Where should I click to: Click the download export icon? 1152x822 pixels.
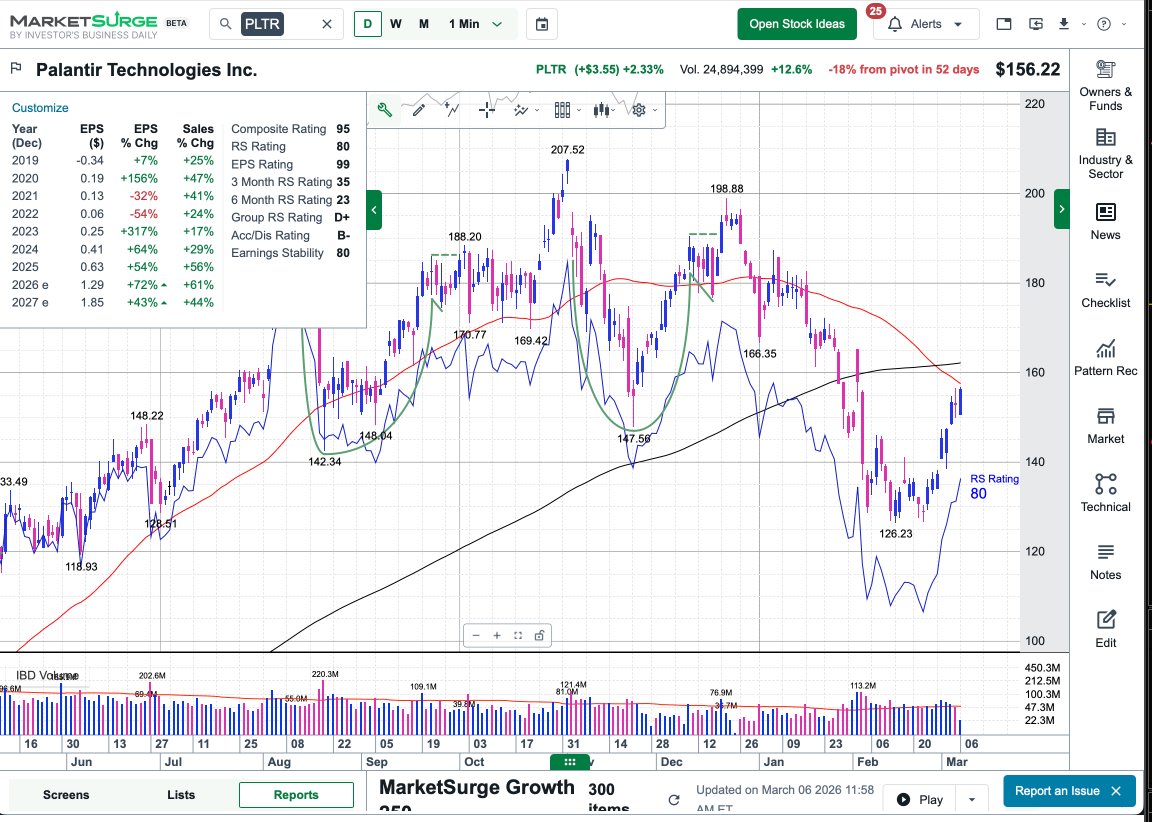pyautogui.click(x=1063, y=22)
